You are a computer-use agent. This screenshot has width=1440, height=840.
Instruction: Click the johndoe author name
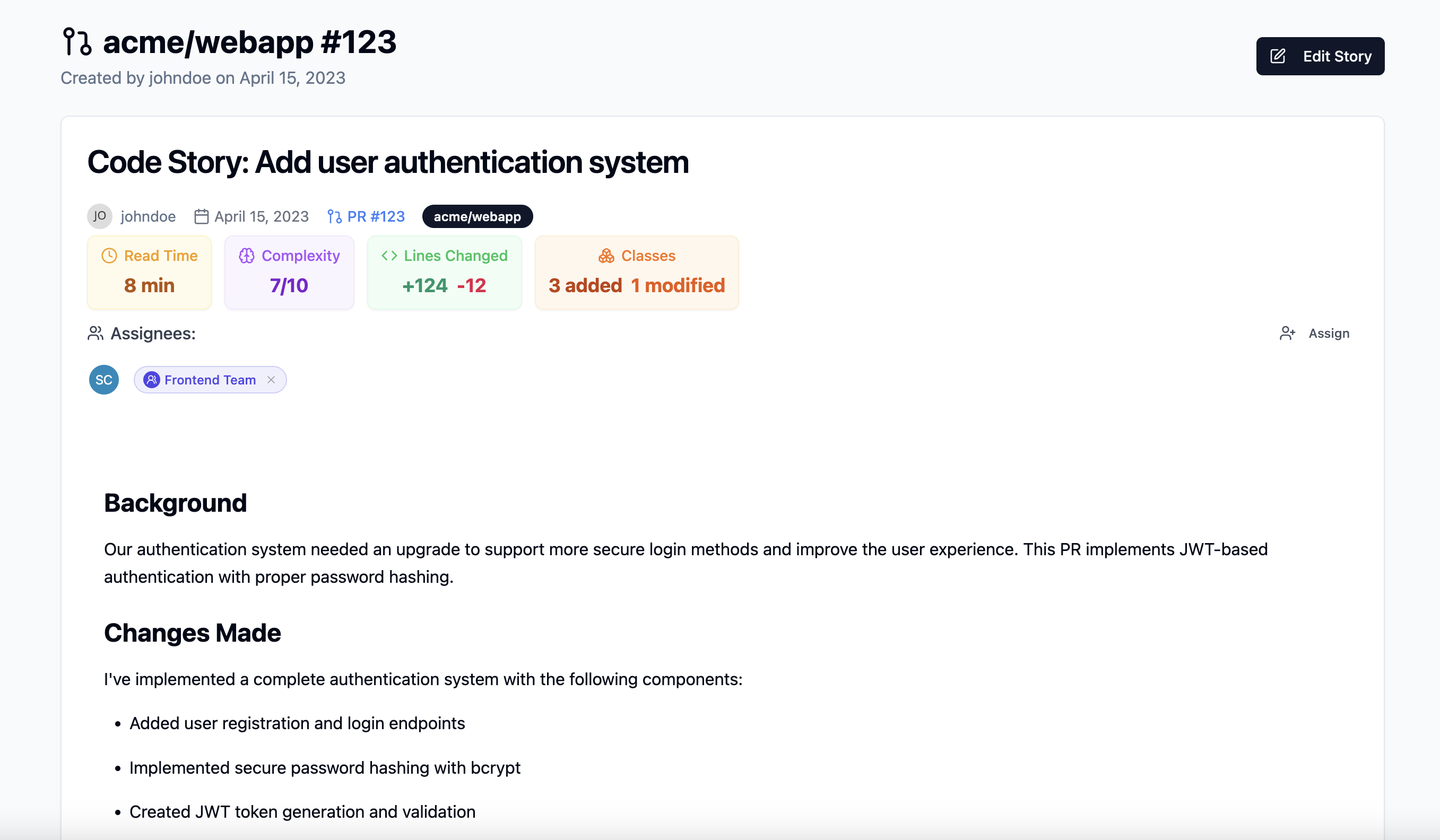coord(148,216)
